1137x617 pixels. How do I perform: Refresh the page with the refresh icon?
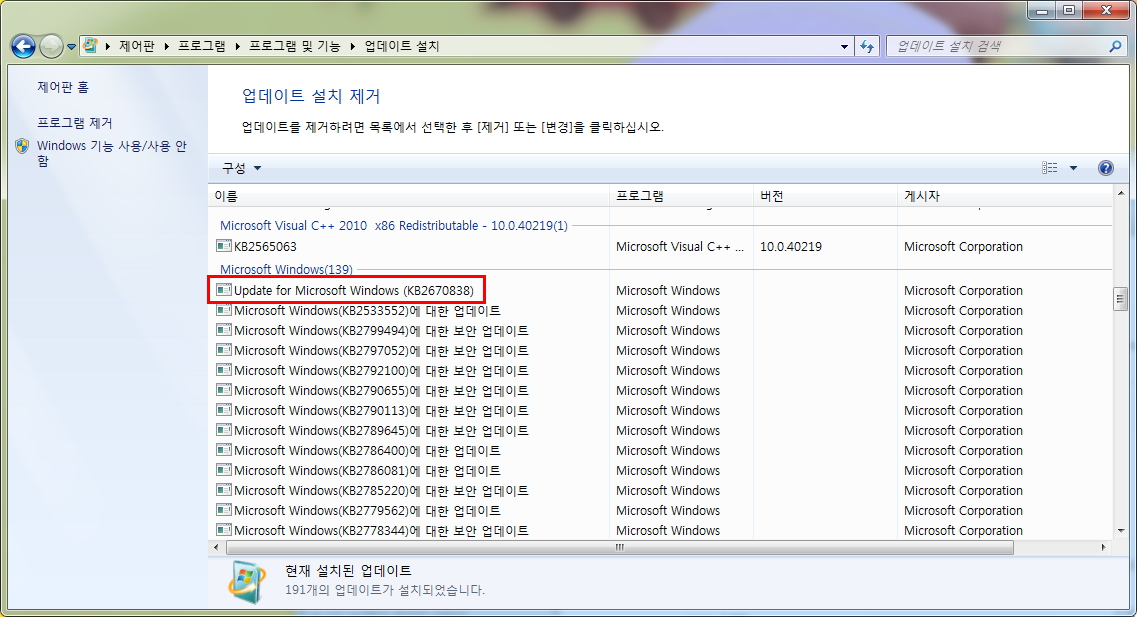tap(867, 46)
